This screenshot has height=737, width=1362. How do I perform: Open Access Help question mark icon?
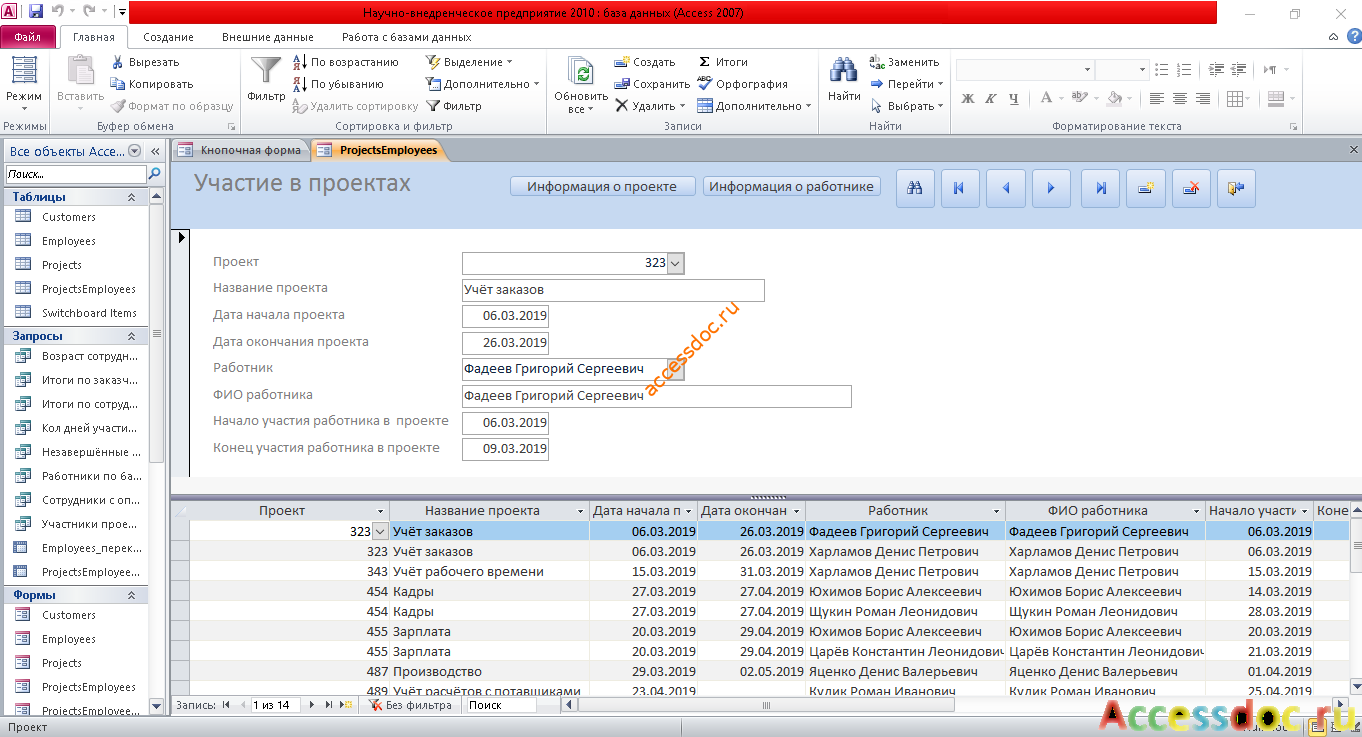point(1353,37)
